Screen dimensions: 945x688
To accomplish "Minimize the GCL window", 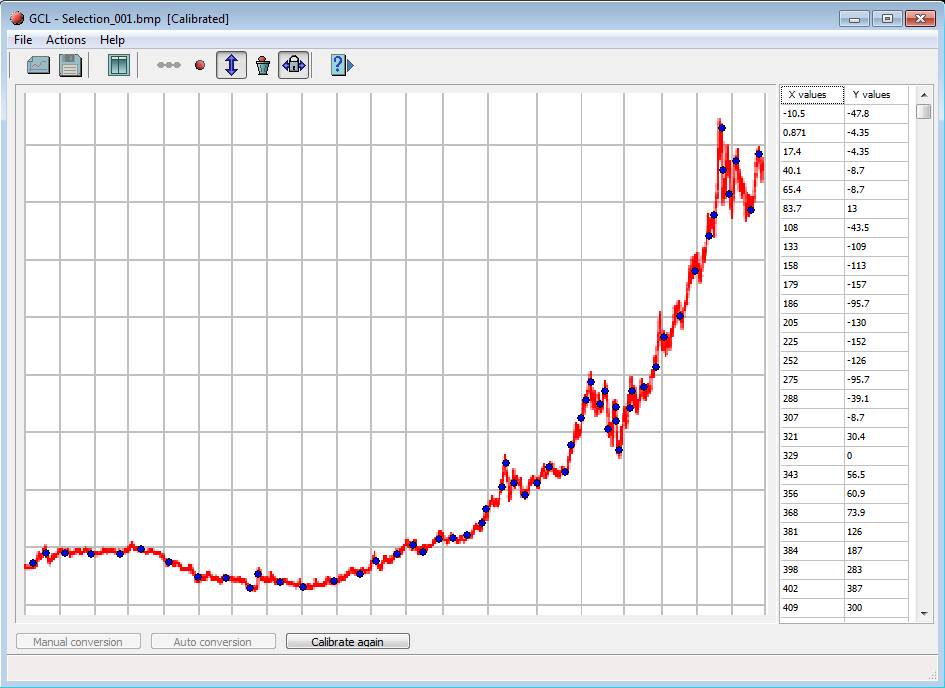I will tap(854, 19).
